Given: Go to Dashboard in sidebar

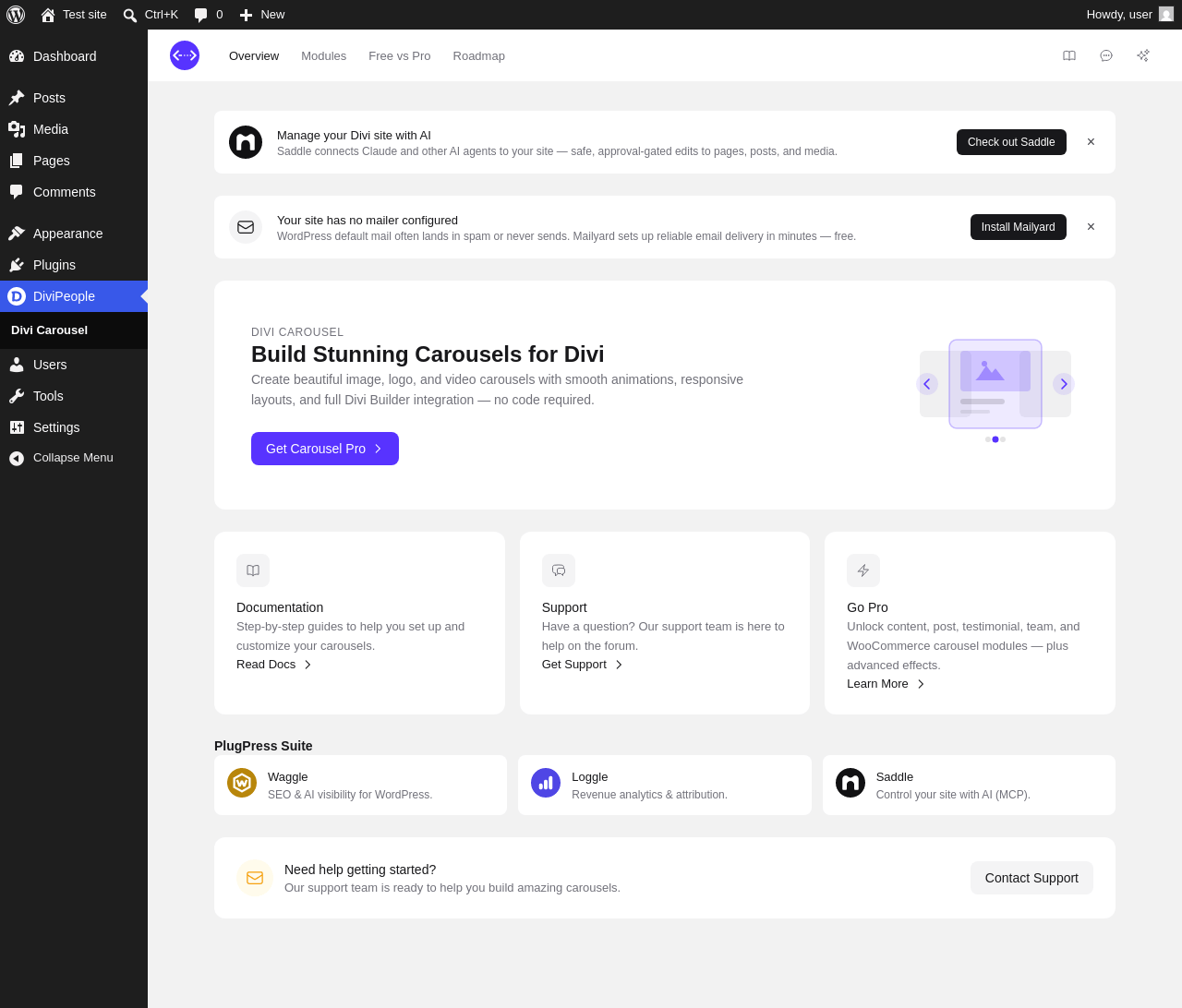Looking at the screenshot, I should tap(74, 56).
